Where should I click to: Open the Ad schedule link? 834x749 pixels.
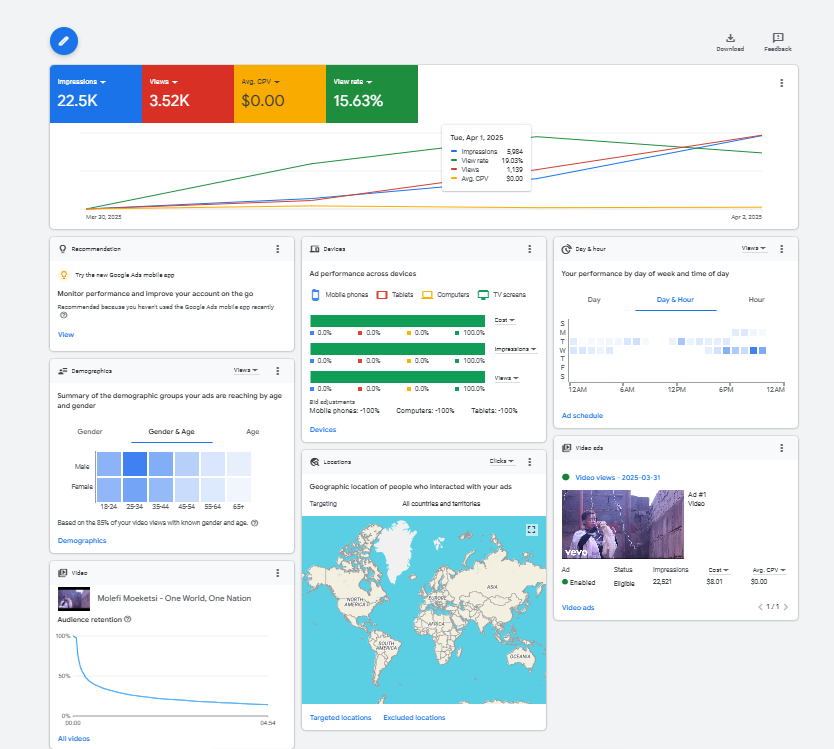click(582, 415)
